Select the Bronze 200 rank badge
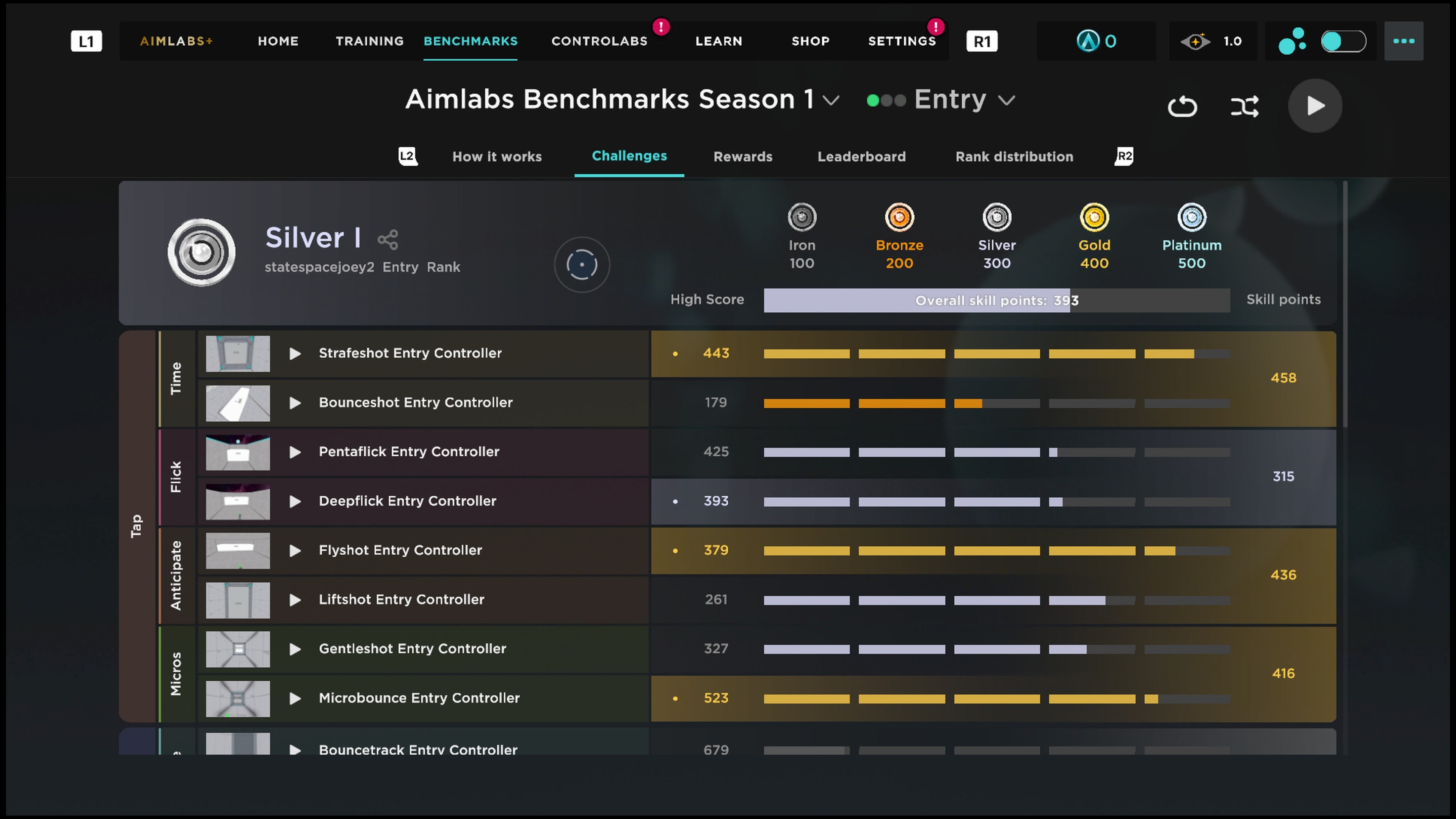The width and height of the screenshot is (1456, 819). coord(899,217)
